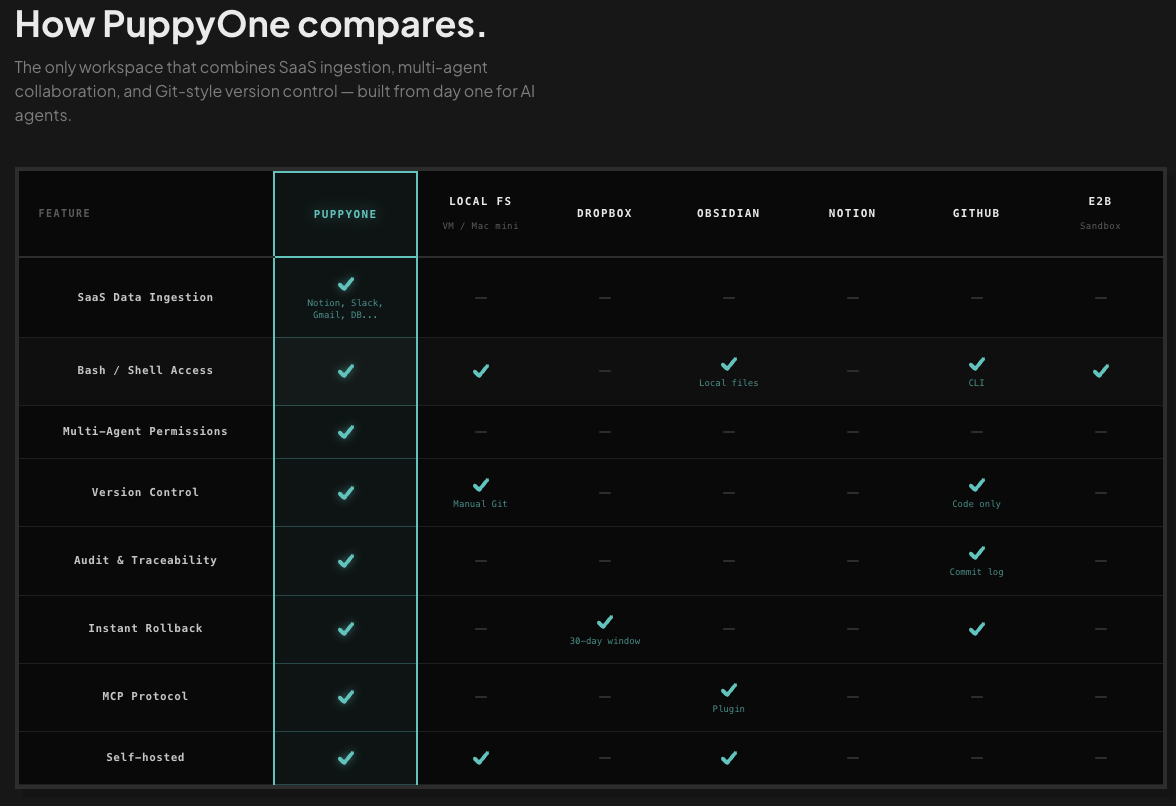Click the Obsidian checkmark above 'Local files'

coord(728,364)
